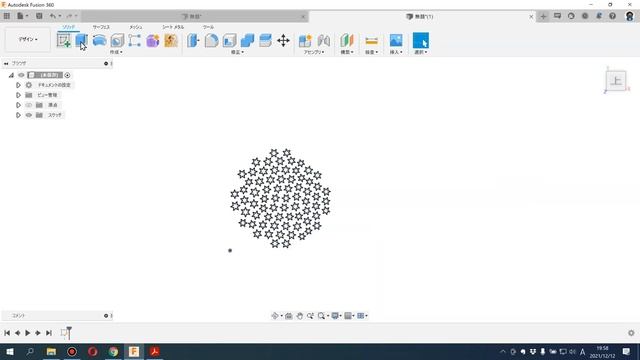This screenshot has height=360, width=640.
Task: Select the Measure ruler tool
Action: [x=371, y=40]
